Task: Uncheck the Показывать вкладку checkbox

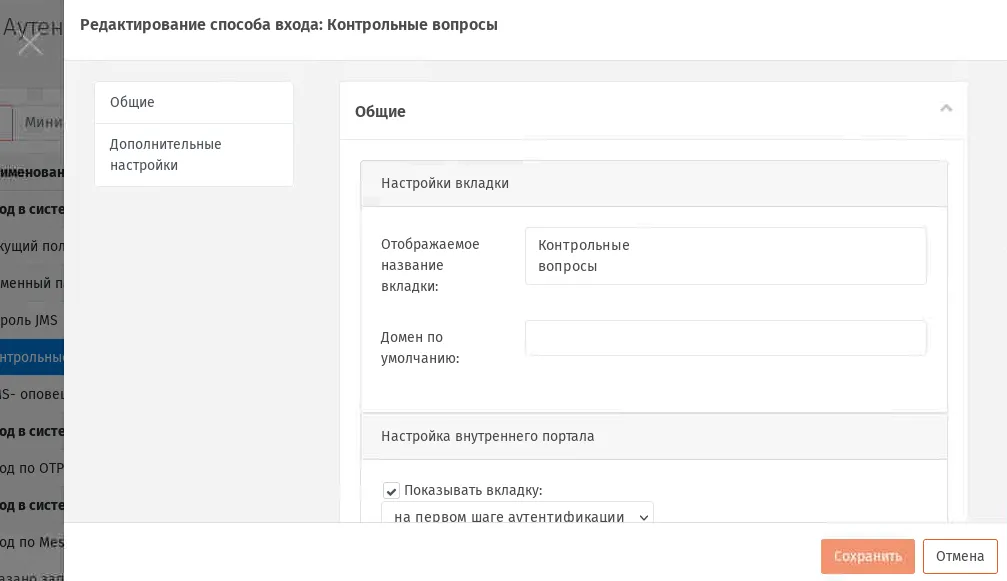Action: [x=391, y=491]
